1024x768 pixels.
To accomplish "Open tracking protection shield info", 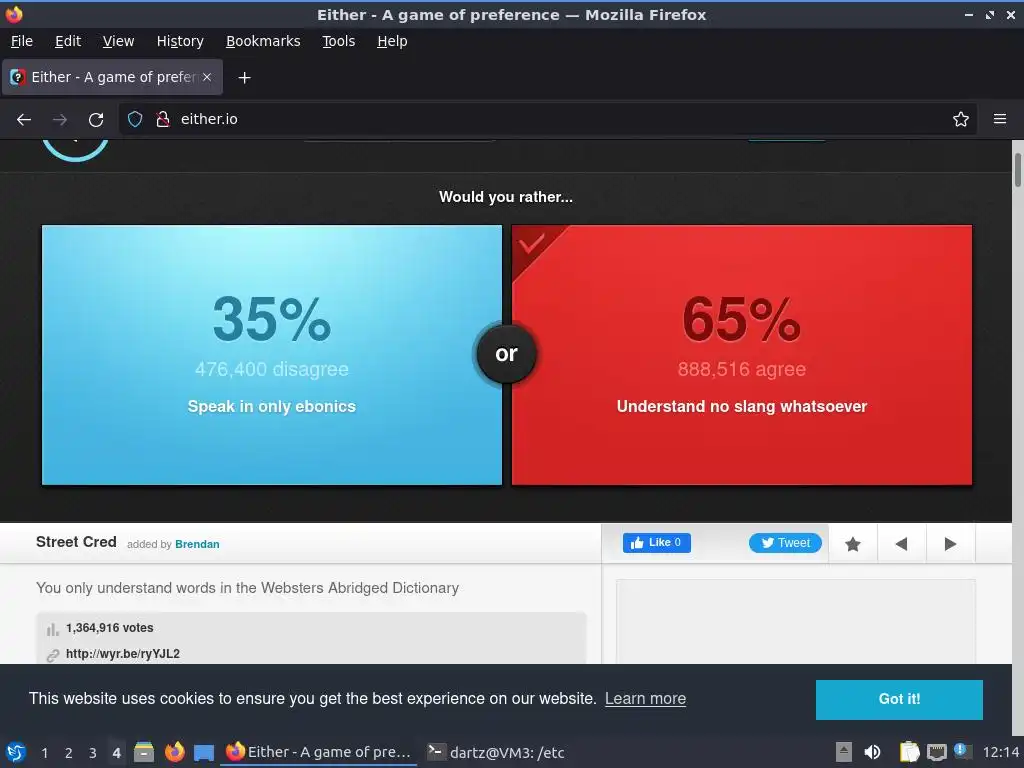I will pyautogui.click(x=135, y=120).
